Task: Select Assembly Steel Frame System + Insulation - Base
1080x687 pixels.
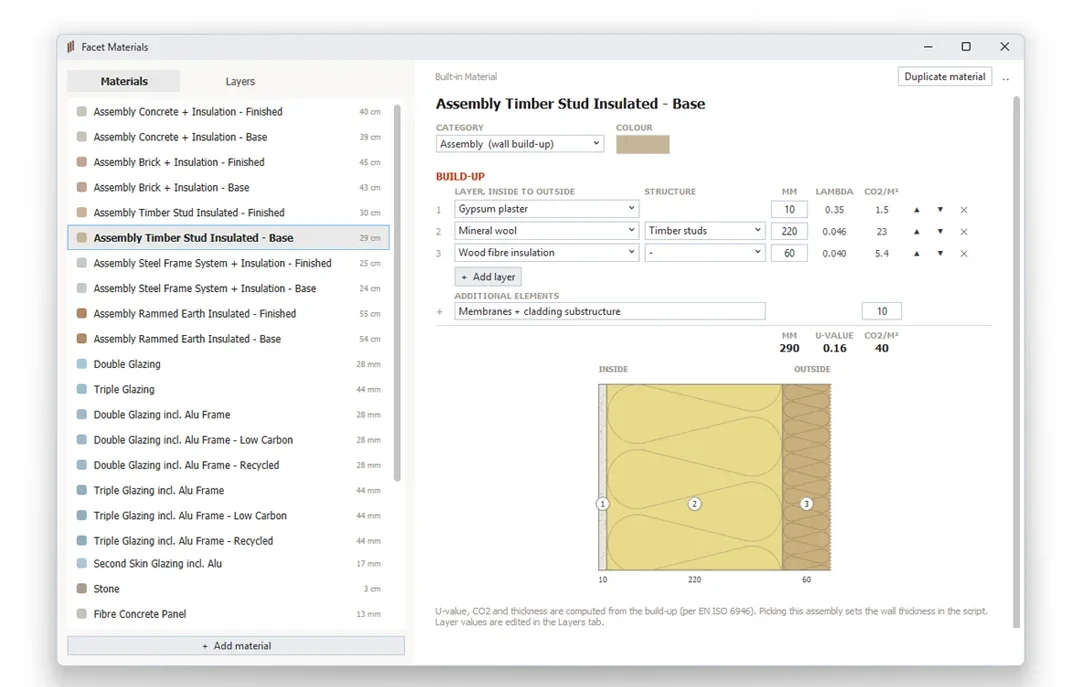Action: (x=229, y=289)
